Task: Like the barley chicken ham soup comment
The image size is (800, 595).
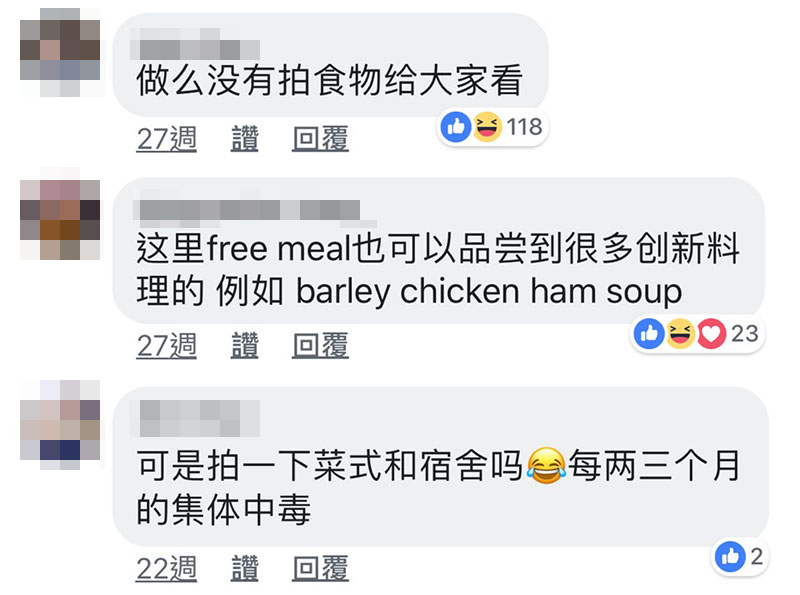Action: (244, 345)
